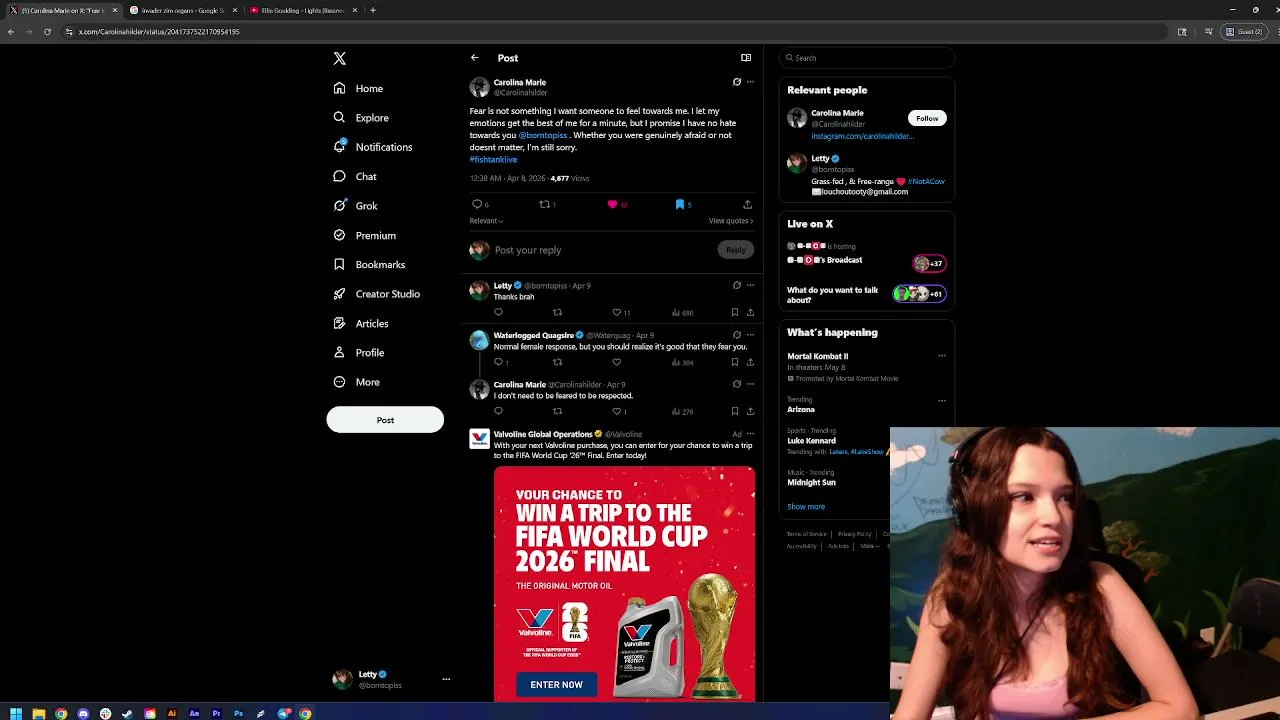Repost Carolina's 'don't need to be feared' reply
This screenshot has width=1280, height=720.
(x=557, y=411)
